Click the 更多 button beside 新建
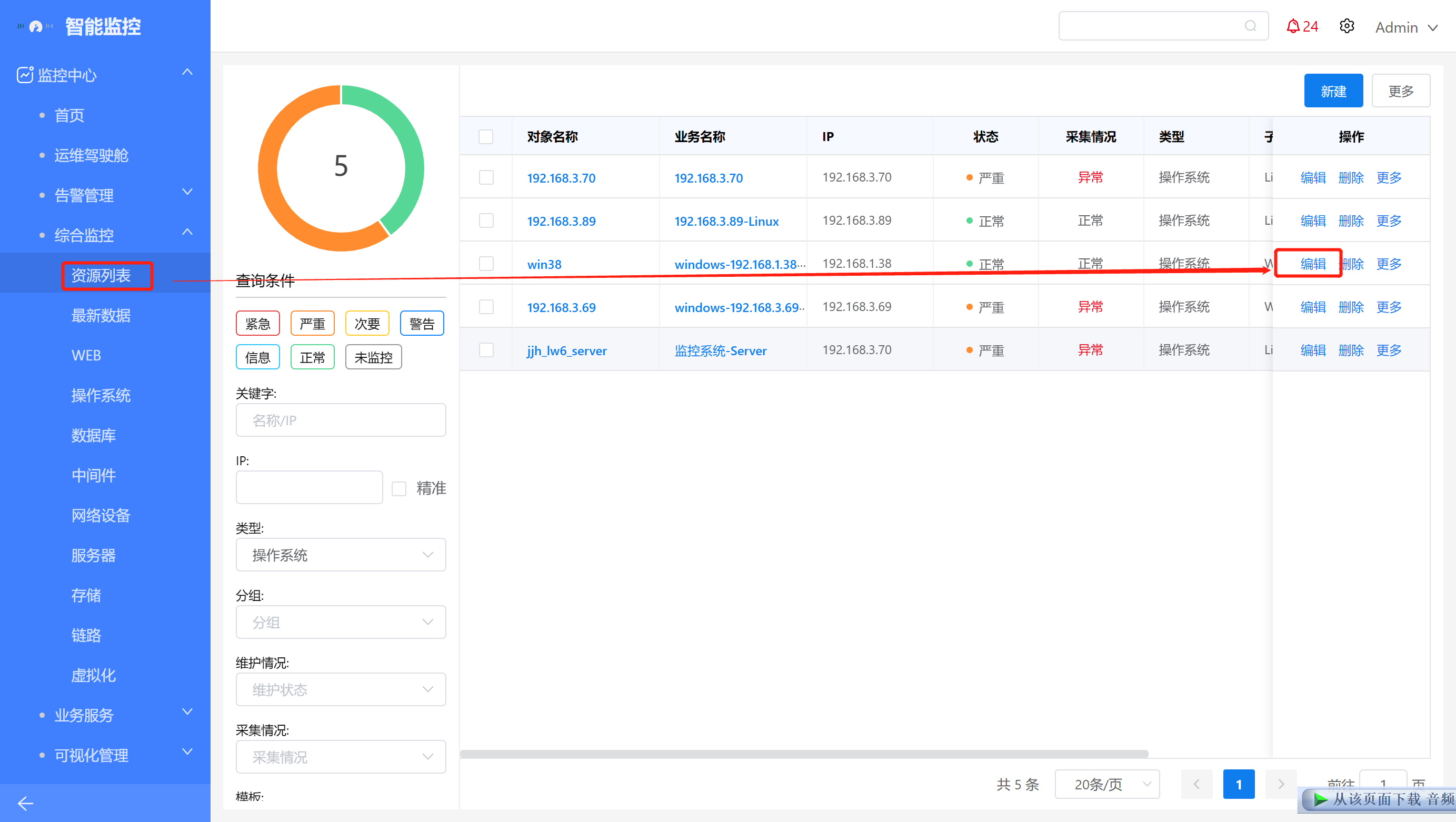 pyautogui.click(x=1401, y=91)
